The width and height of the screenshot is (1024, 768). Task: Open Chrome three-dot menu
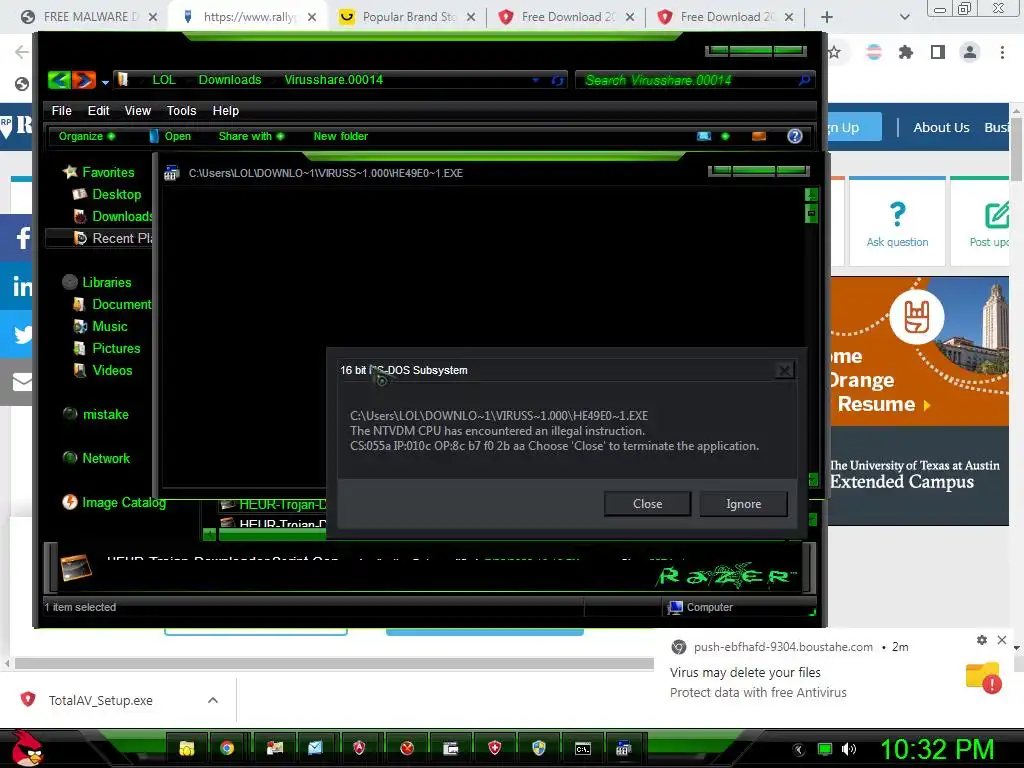pyautogui.click(x=1002, y=52)
